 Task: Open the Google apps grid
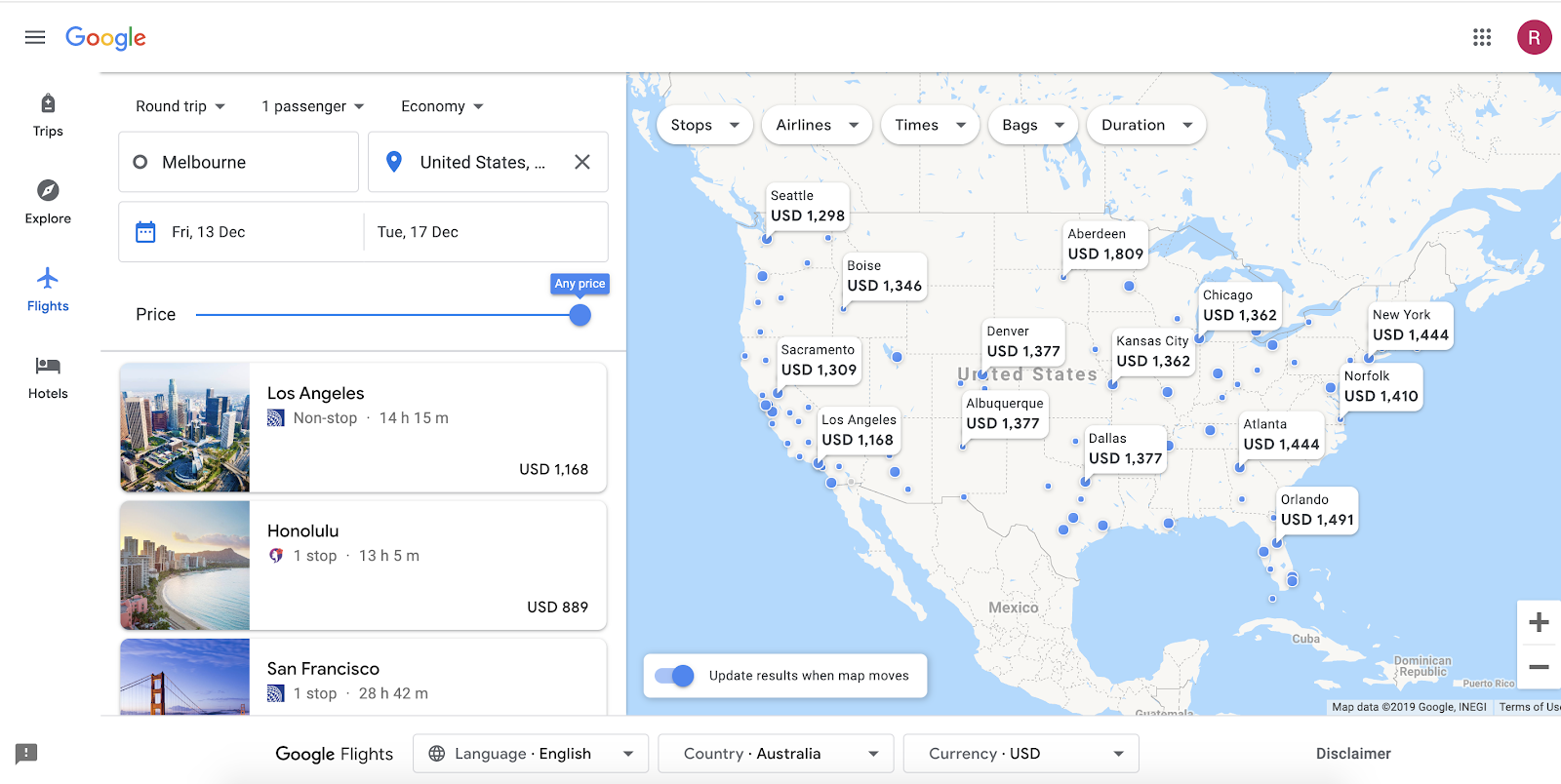coord(1482,37)
